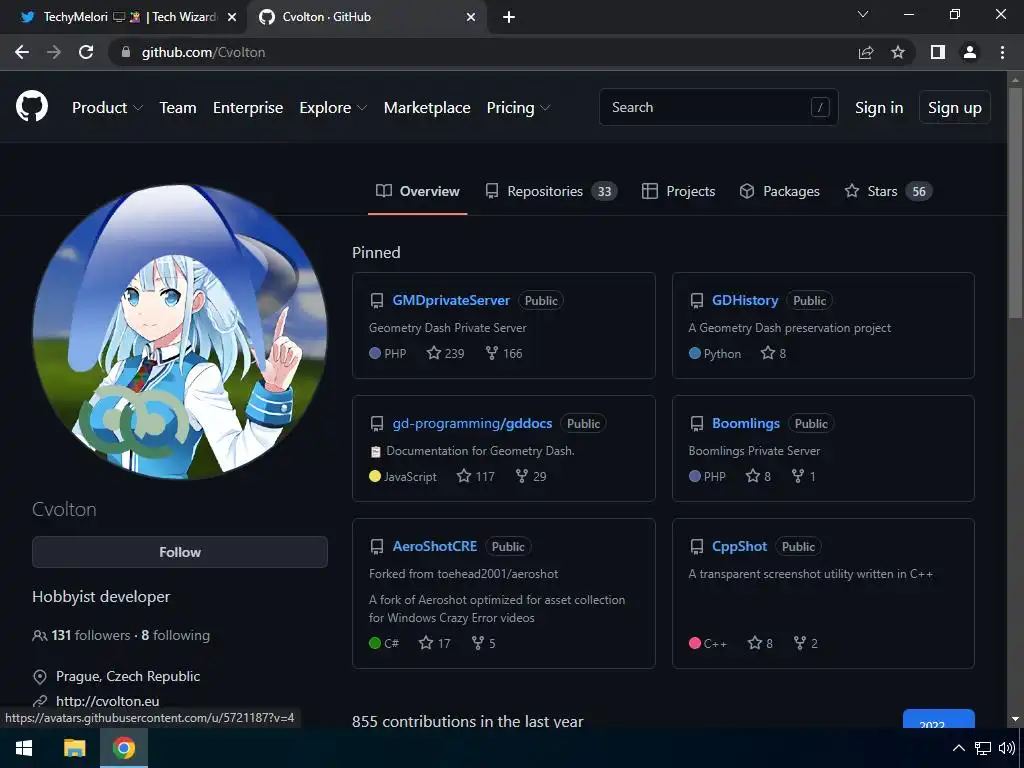This screenshot has height=768, width=1024.
Task: Click the fork count 5 on AeroShotCRE
Action: point(483,643)
